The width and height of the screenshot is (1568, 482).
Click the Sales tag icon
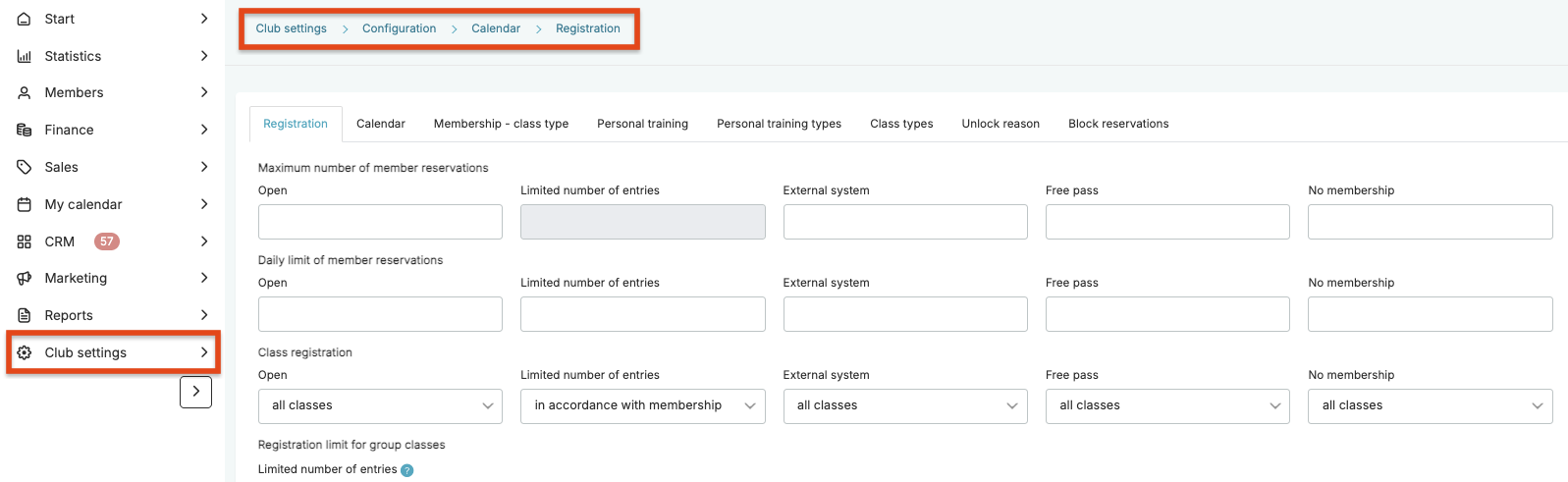pos(25,167)
